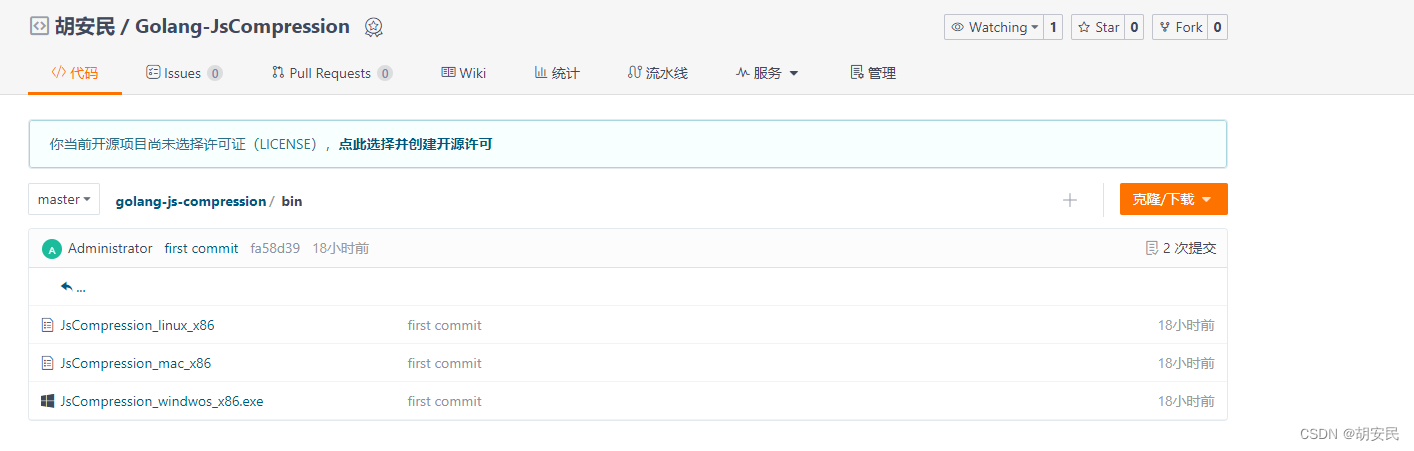Open the Wiki tab
Viewport: 1414px width, 451px height.
point(464,73)
